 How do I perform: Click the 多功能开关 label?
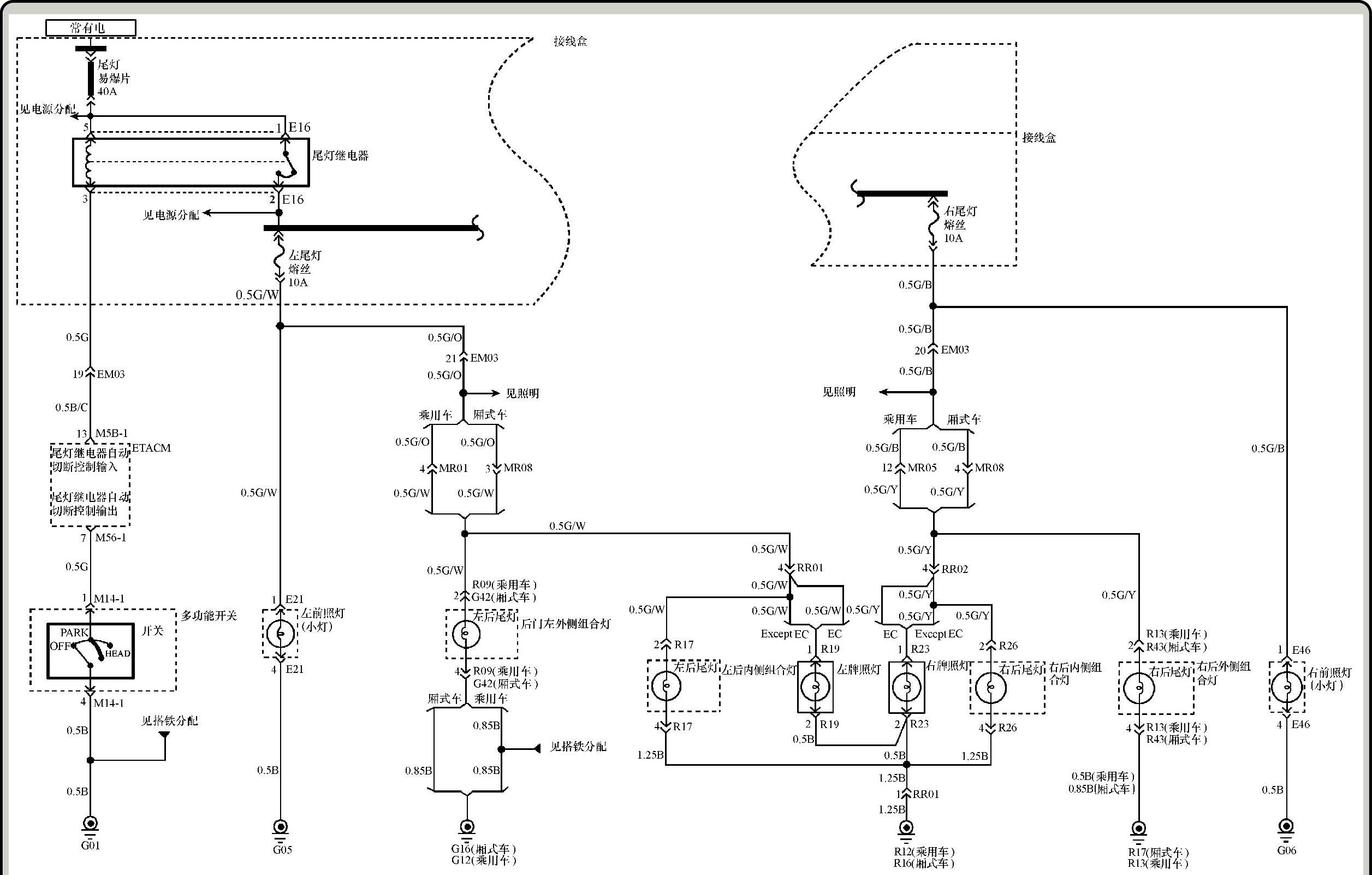coord(209,616)
